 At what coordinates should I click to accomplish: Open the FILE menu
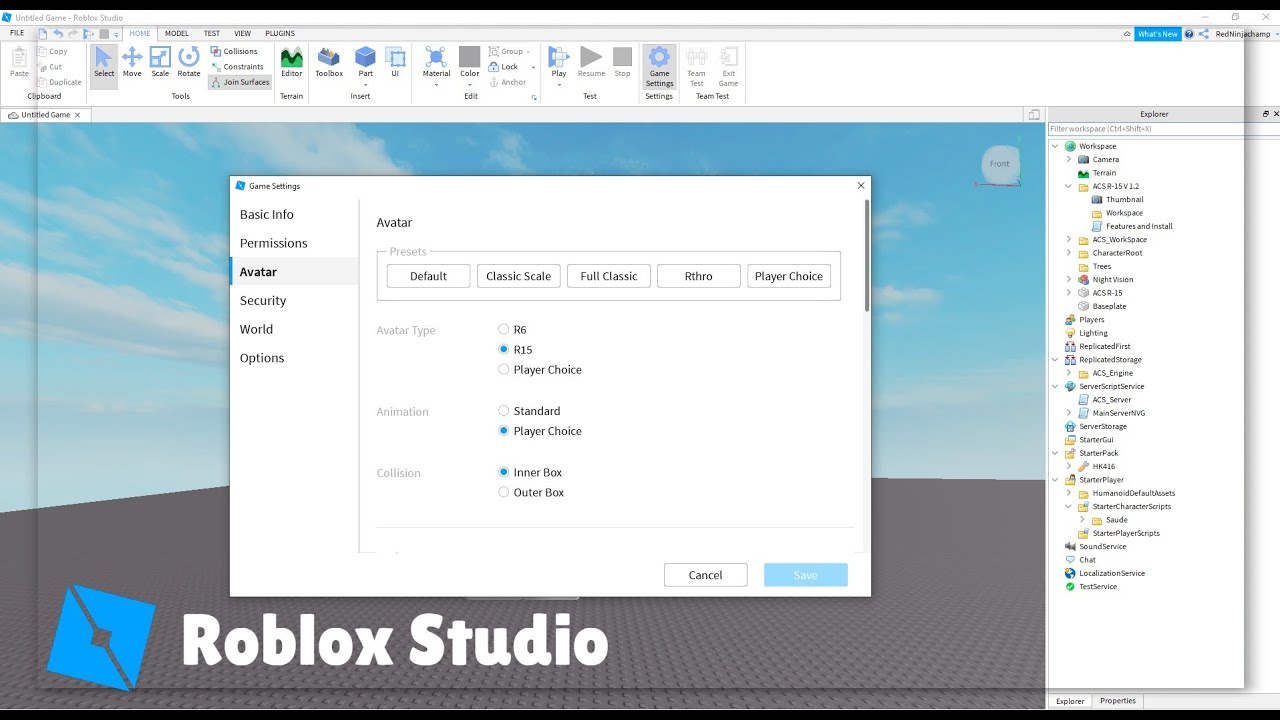coord(17,33)
